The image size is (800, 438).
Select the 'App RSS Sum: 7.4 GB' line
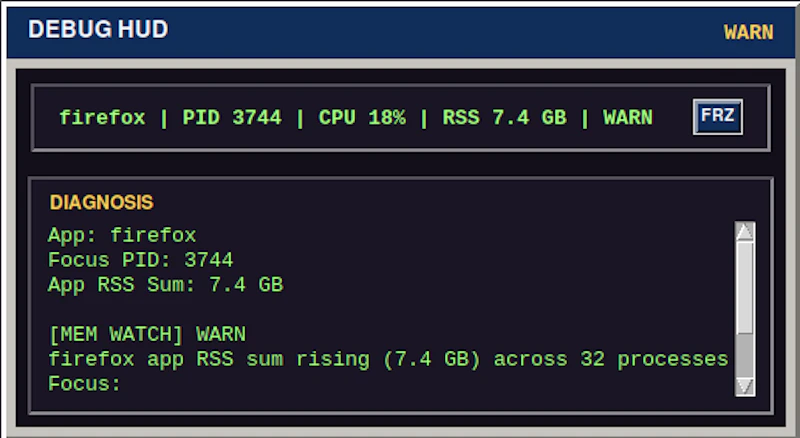[166, 285]
